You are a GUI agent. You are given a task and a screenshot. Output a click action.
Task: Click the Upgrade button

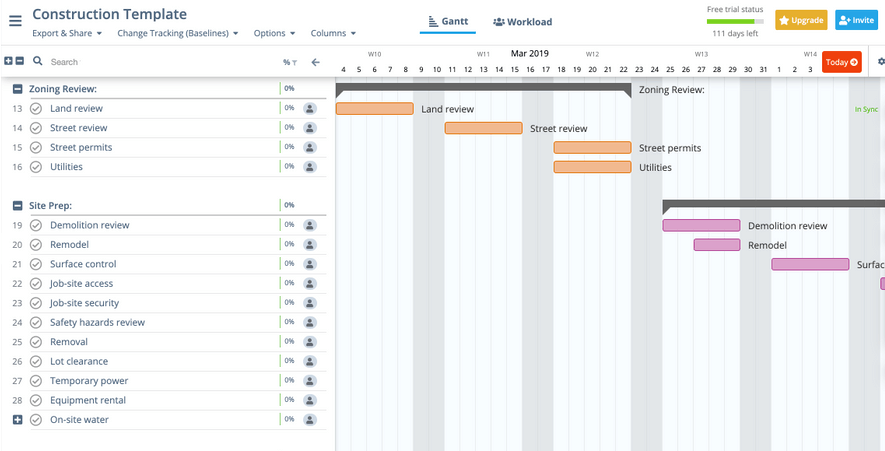[x=801, y=20]
